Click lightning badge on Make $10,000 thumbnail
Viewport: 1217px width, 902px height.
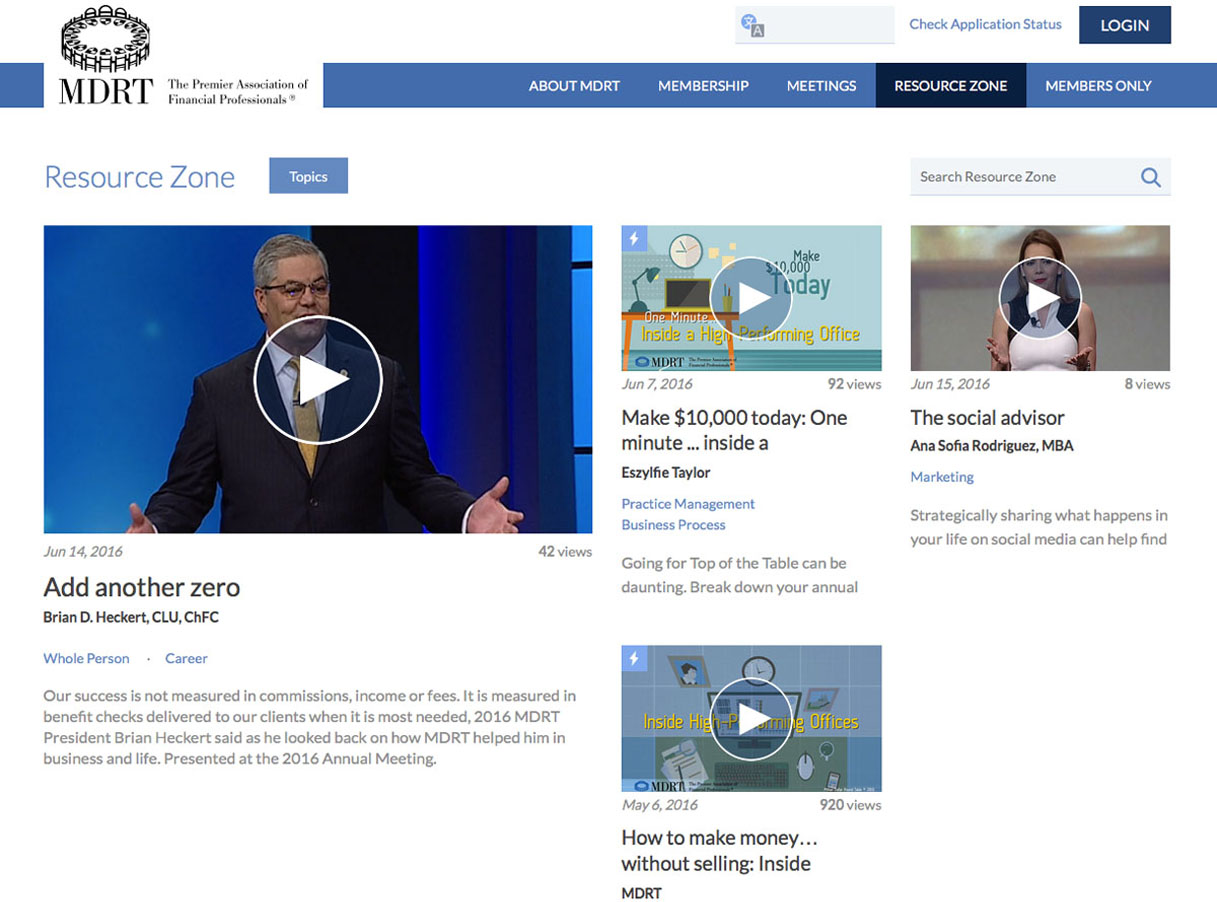(x=634, y=238)
